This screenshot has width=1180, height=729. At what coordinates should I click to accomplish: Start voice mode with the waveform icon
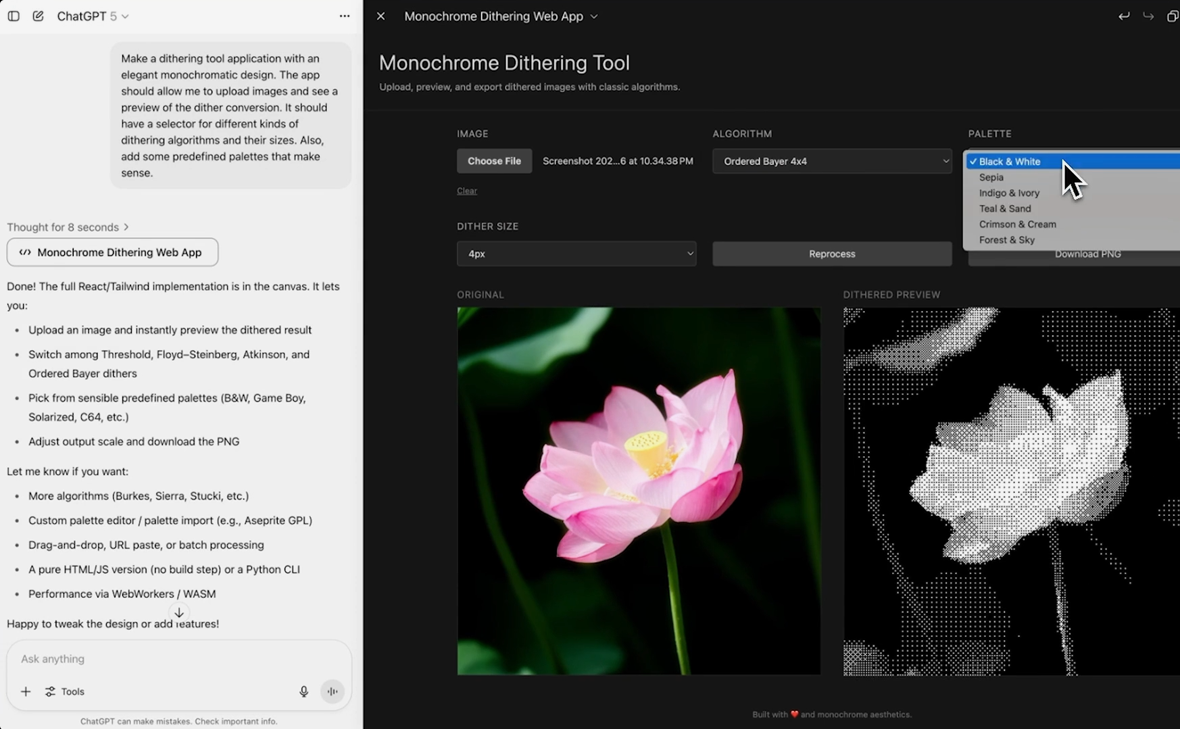click(332, 692)
